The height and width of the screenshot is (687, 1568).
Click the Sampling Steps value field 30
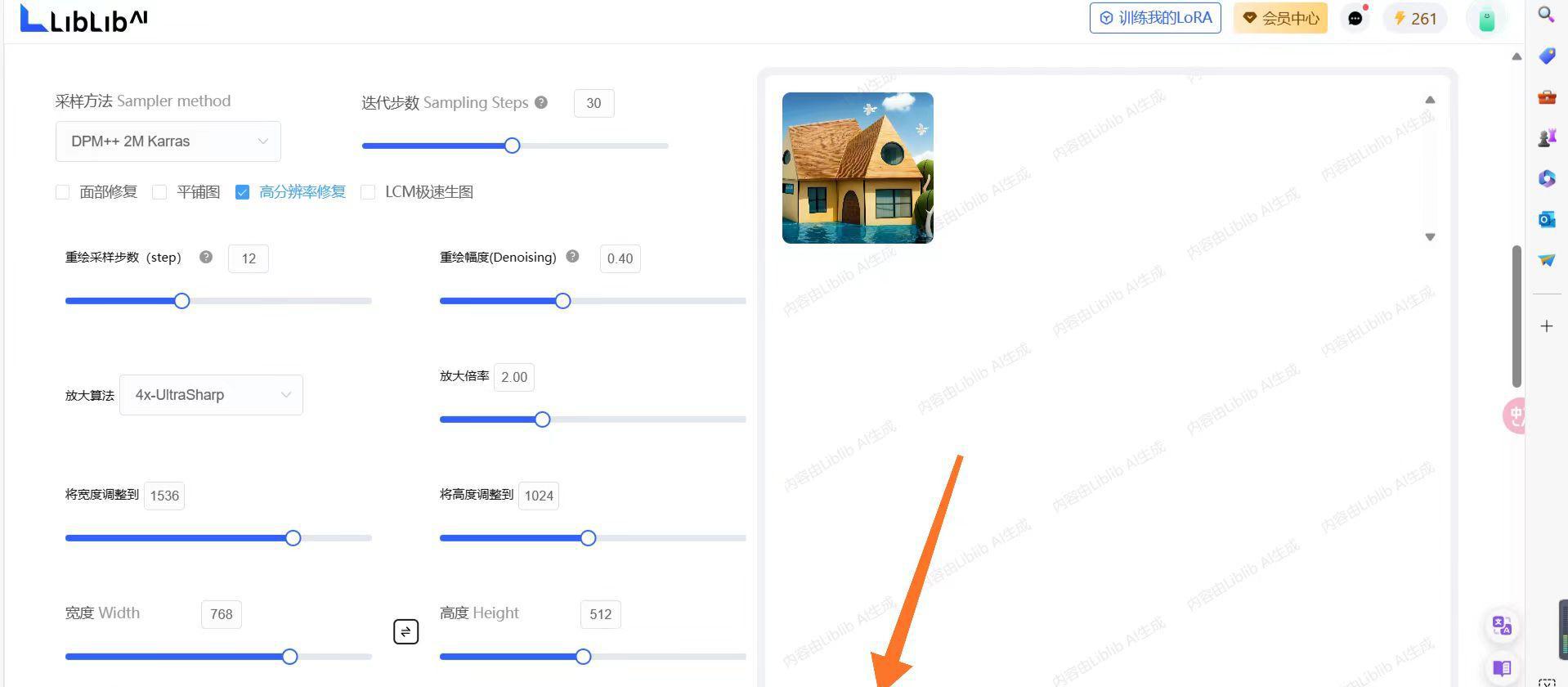pos(594,103)
